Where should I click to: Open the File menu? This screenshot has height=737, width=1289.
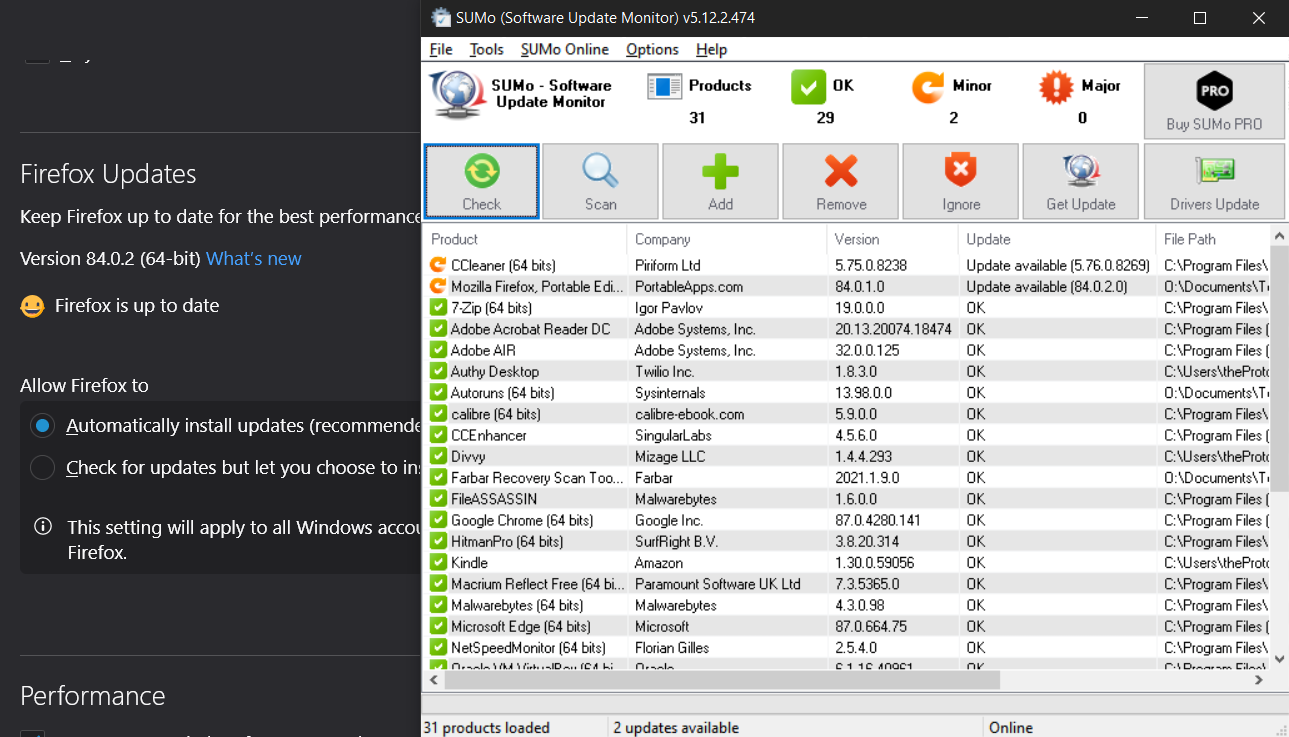[x=441, y=49]
